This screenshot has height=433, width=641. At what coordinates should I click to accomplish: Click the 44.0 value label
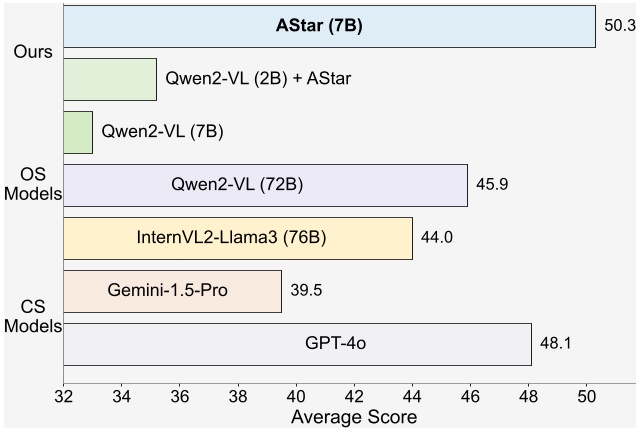[437, 239]
